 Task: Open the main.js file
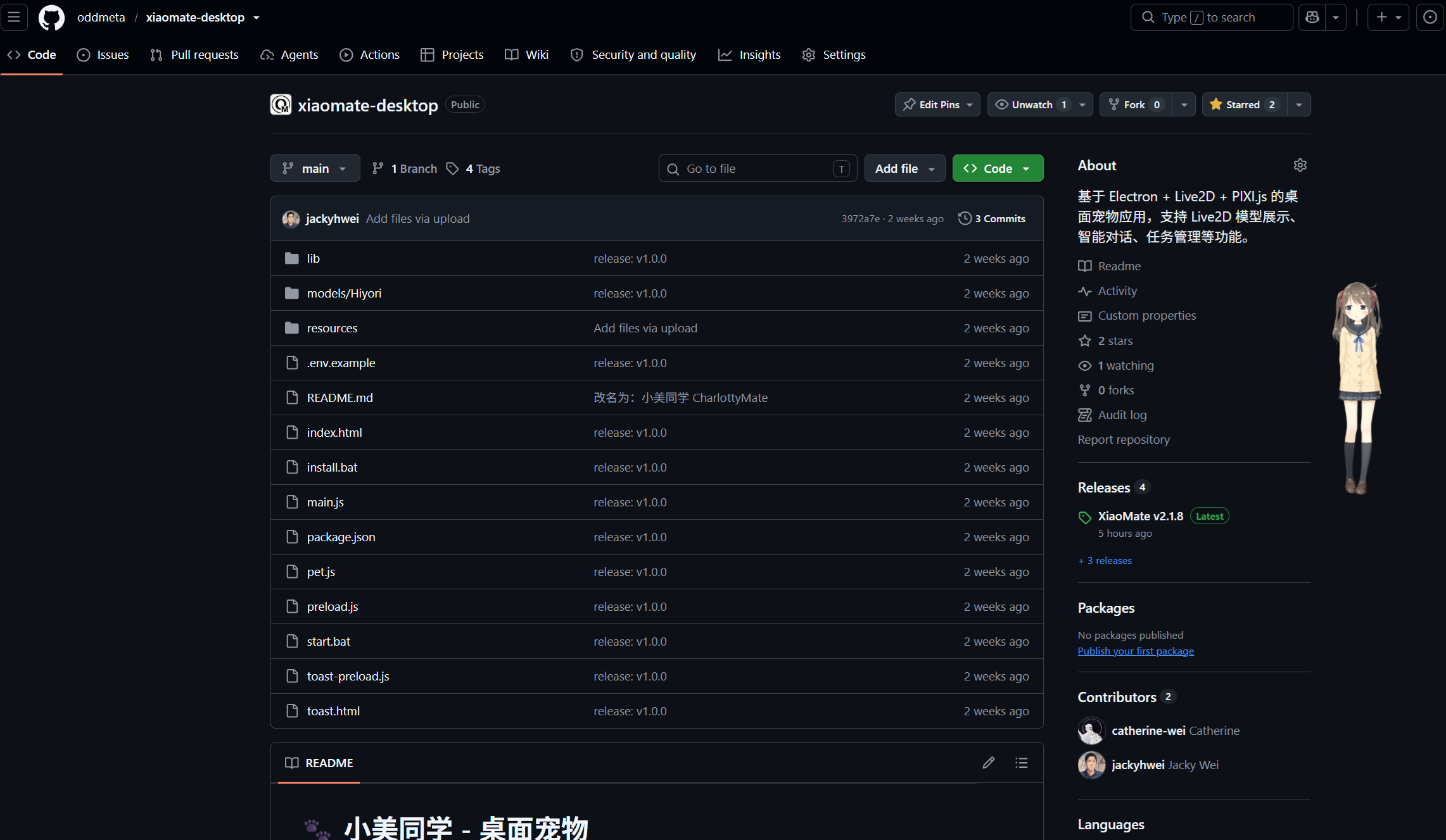click(326, 502)
